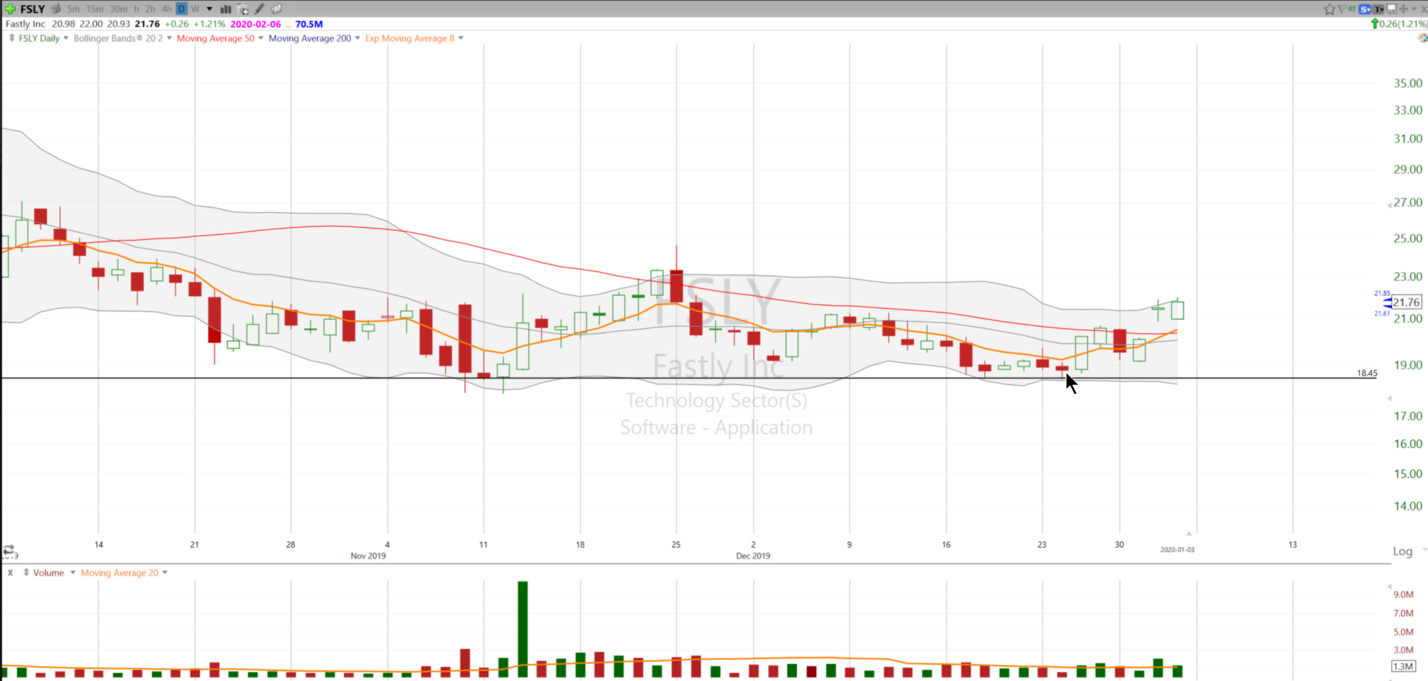Image resolution: width=1428 pixels, height=681 pixels.
Task: Choose the 4h timeframe
Action: (x=167, y=9)
